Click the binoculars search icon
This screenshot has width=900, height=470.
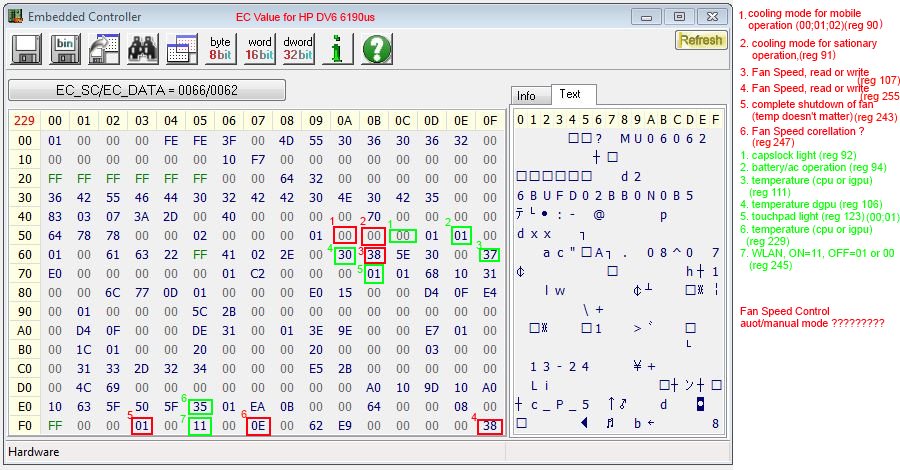(143, 49)
